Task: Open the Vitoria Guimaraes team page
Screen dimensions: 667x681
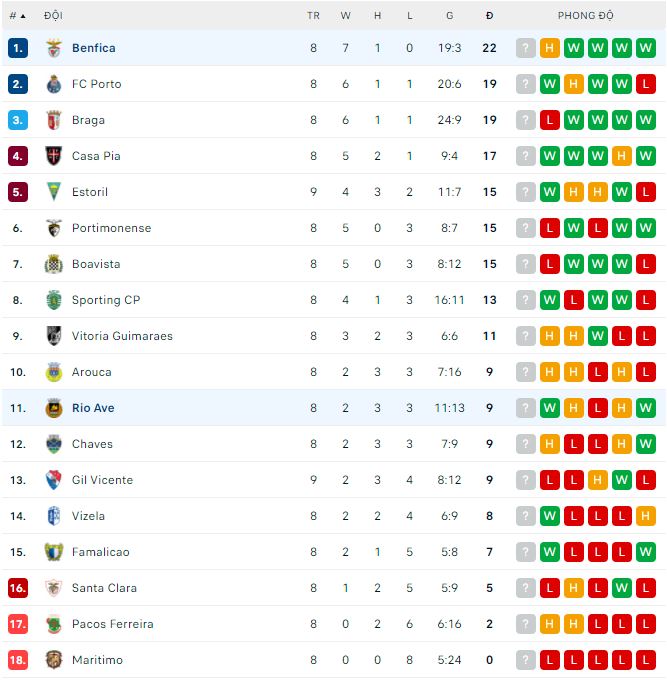Action: click(x=122, y=336)
